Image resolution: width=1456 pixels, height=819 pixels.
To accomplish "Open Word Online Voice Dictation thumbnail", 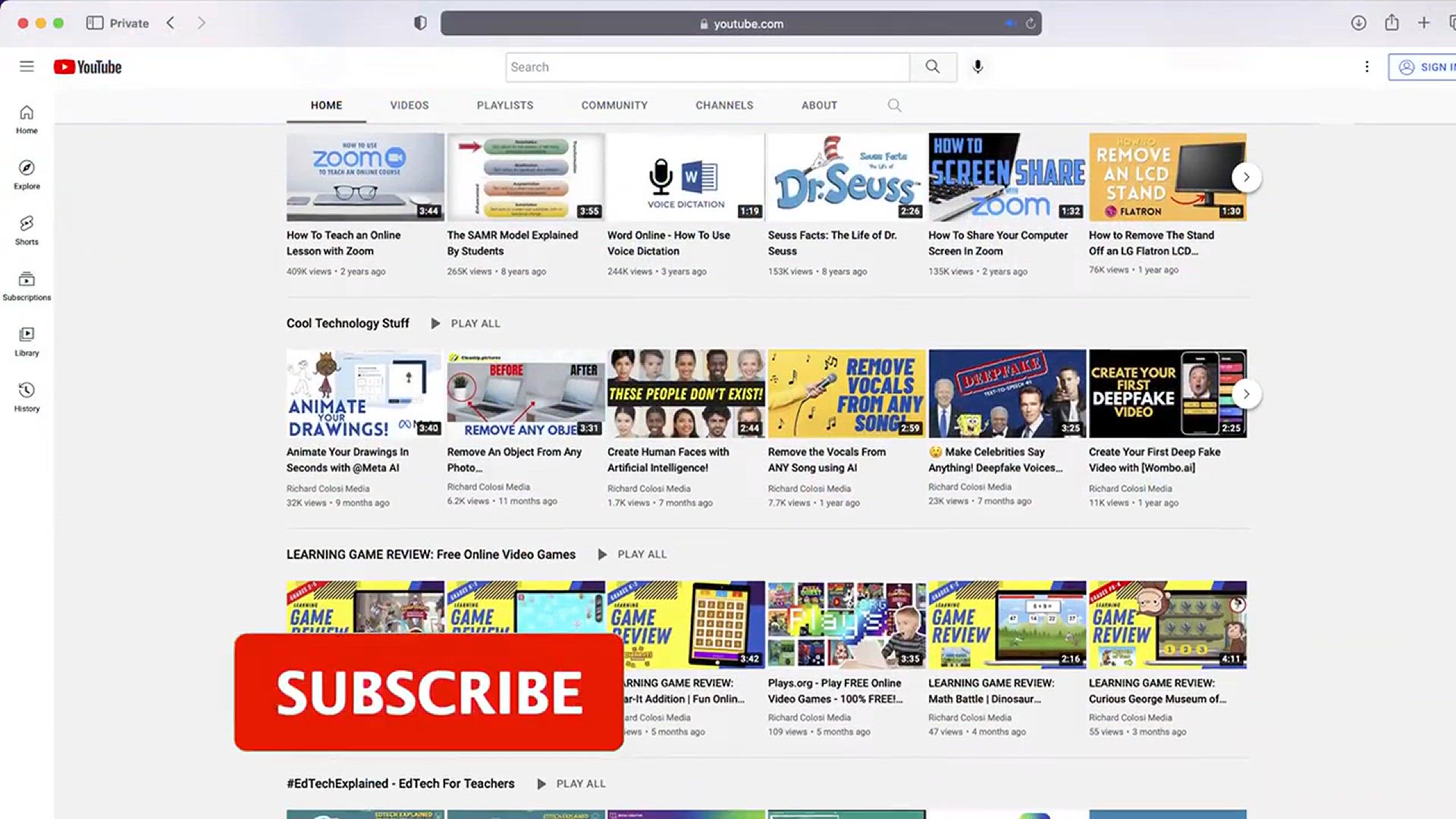I will pos(686,177).
